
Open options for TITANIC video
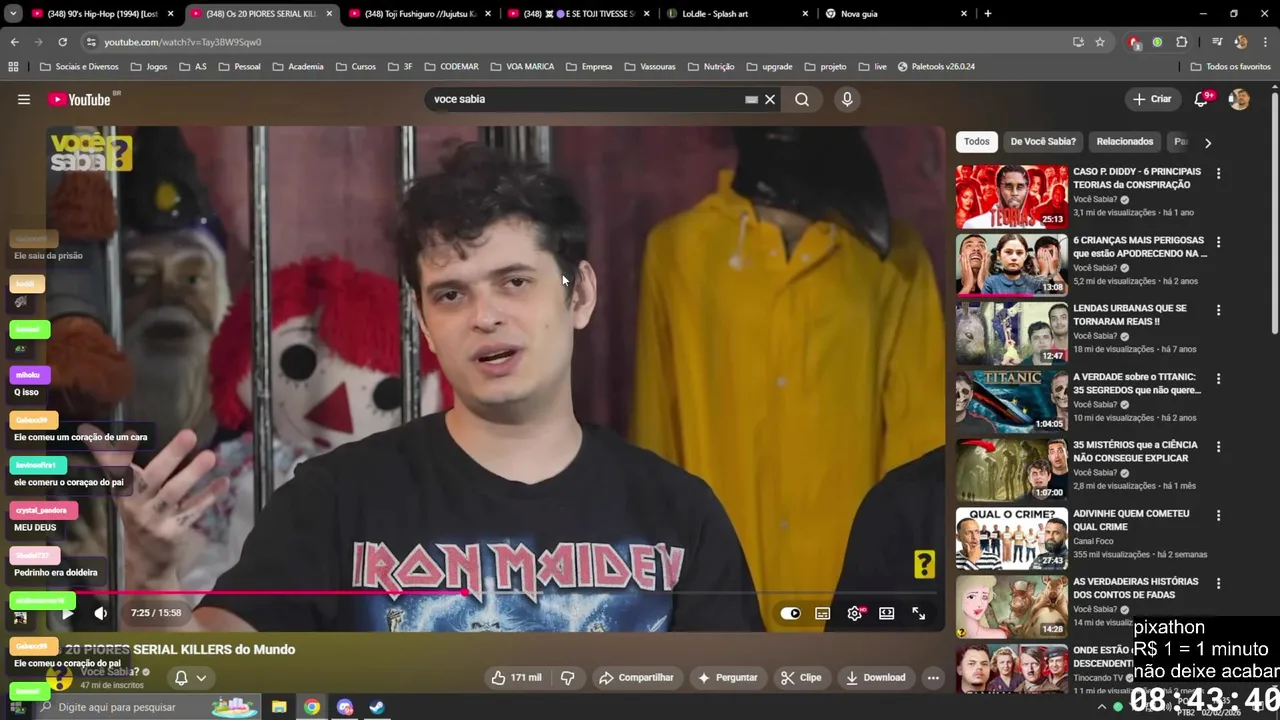1218,378
